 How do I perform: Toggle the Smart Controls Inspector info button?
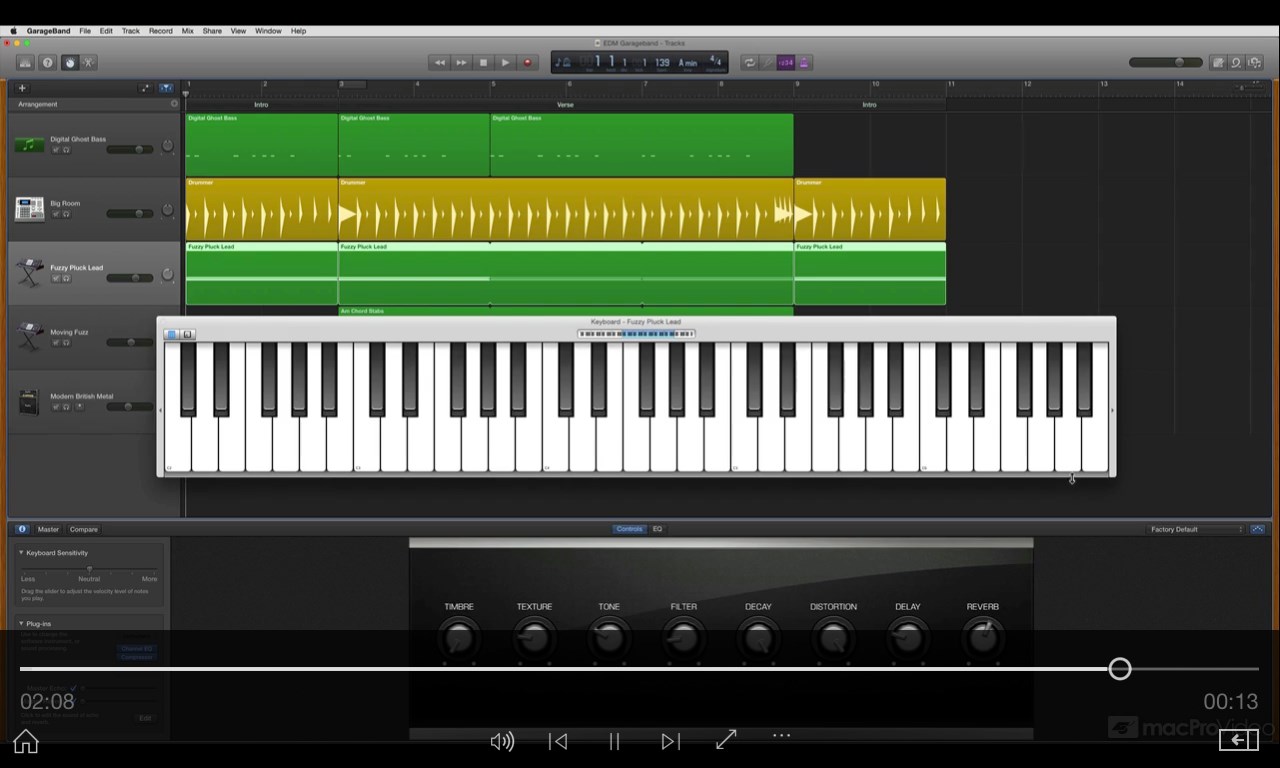click(23, 529)
